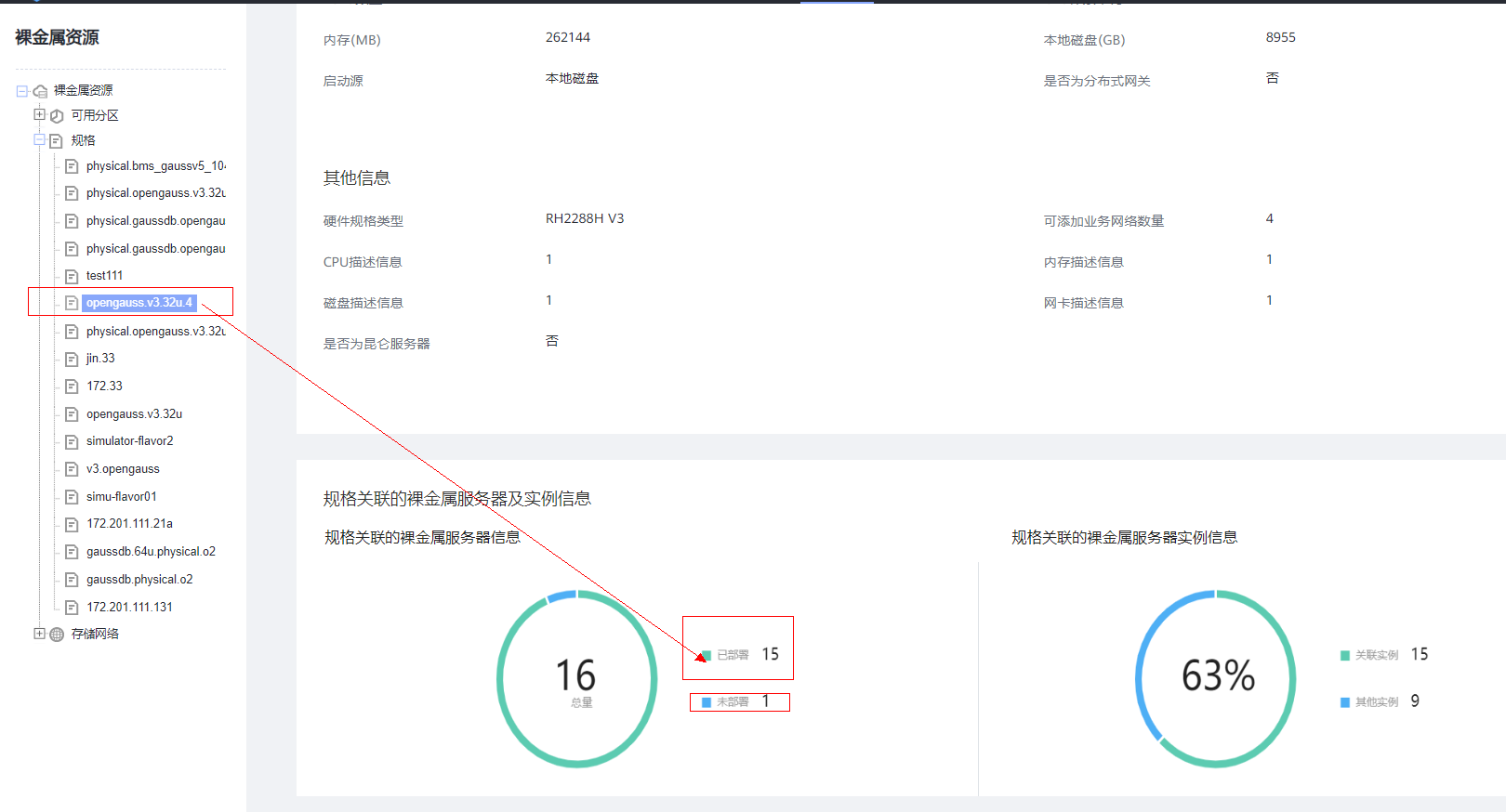The width and height of the screenshot is (1506, 812).
Task: Click the 硬件规格类型 field label
Action: tap(363, 222)
